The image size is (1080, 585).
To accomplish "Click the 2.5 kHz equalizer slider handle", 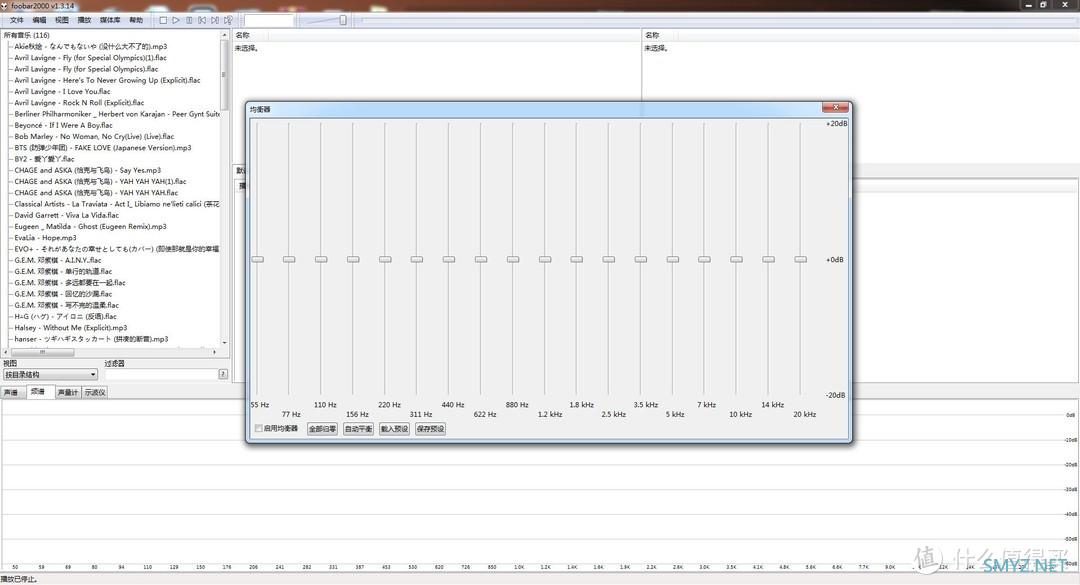I will (x=609, y=259).
